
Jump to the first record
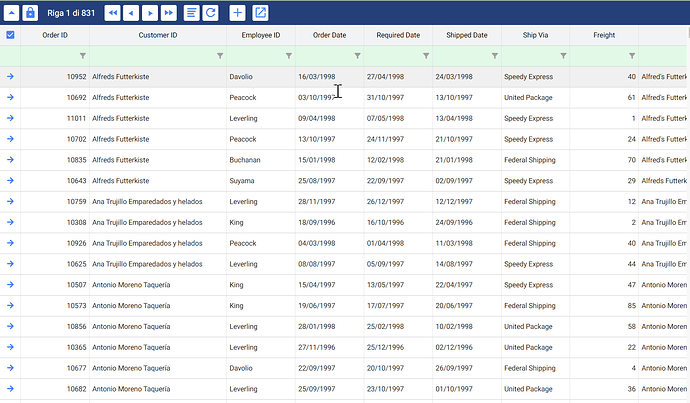pos(112,13)
